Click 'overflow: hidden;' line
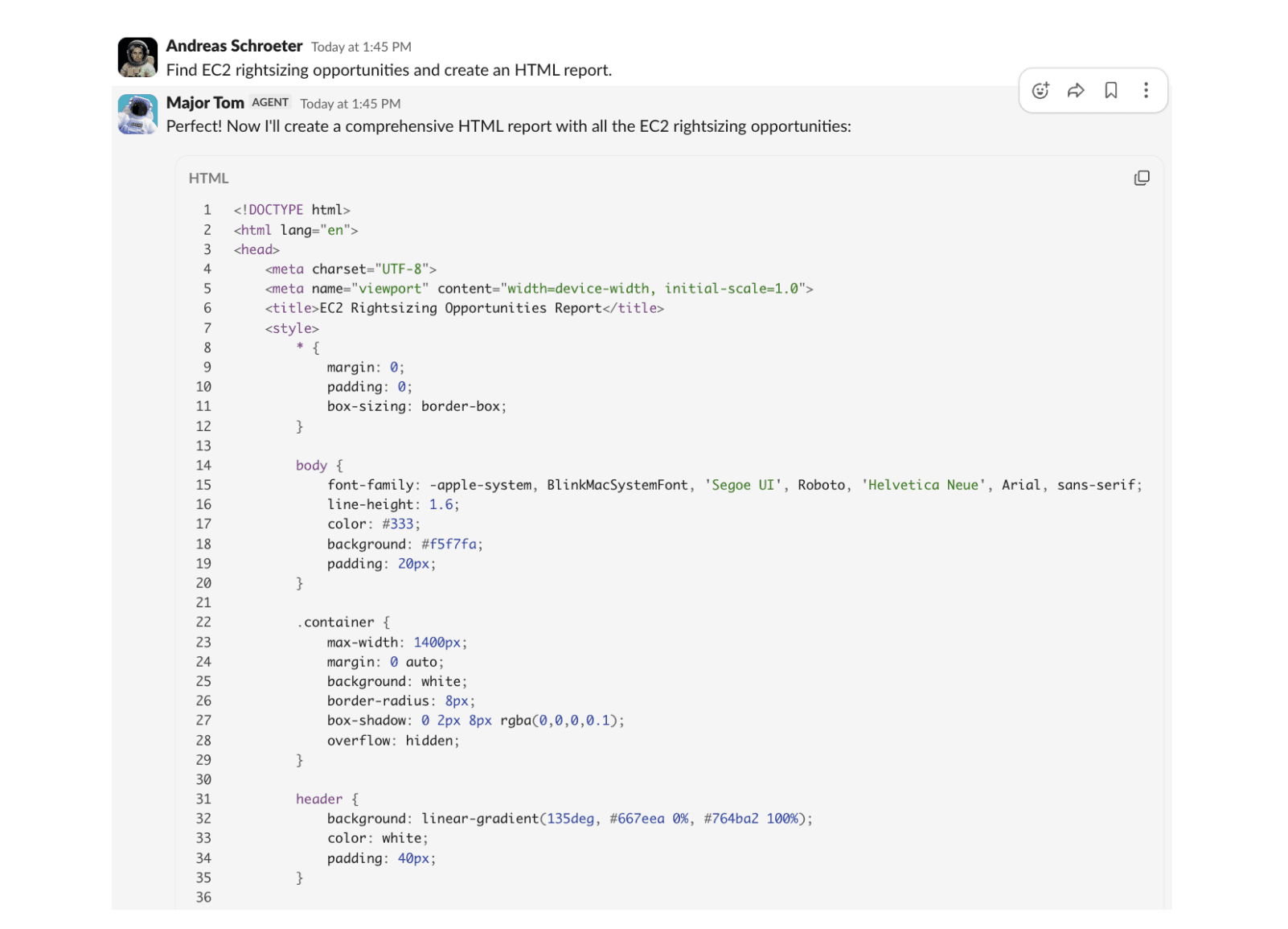 393,740
